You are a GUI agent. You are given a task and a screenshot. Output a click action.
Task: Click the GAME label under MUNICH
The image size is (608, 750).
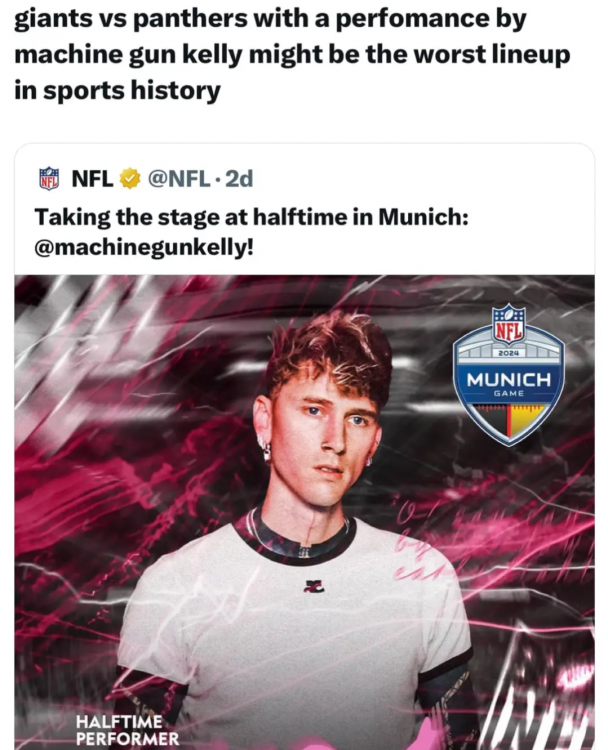click(508, 394)
